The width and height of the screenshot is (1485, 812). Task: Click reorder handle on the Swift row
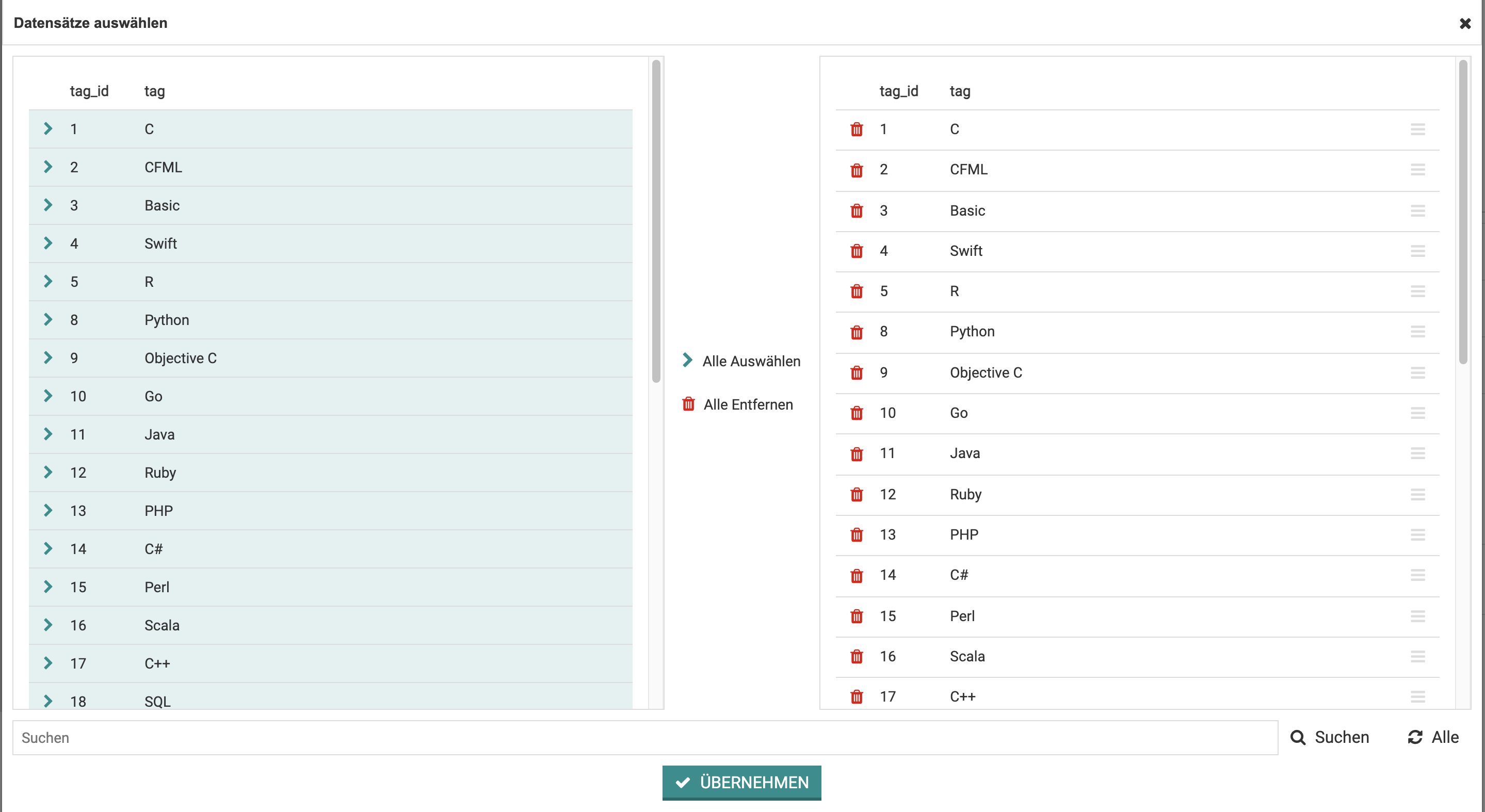coord(1417,251)
